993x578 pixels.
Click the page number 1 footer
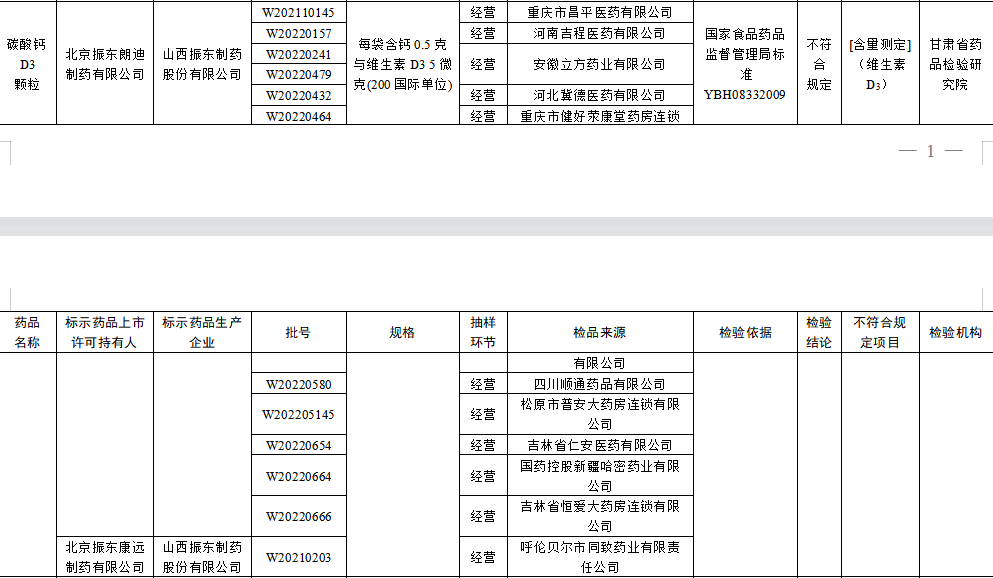pyautogui.click(x=930, y=151)
